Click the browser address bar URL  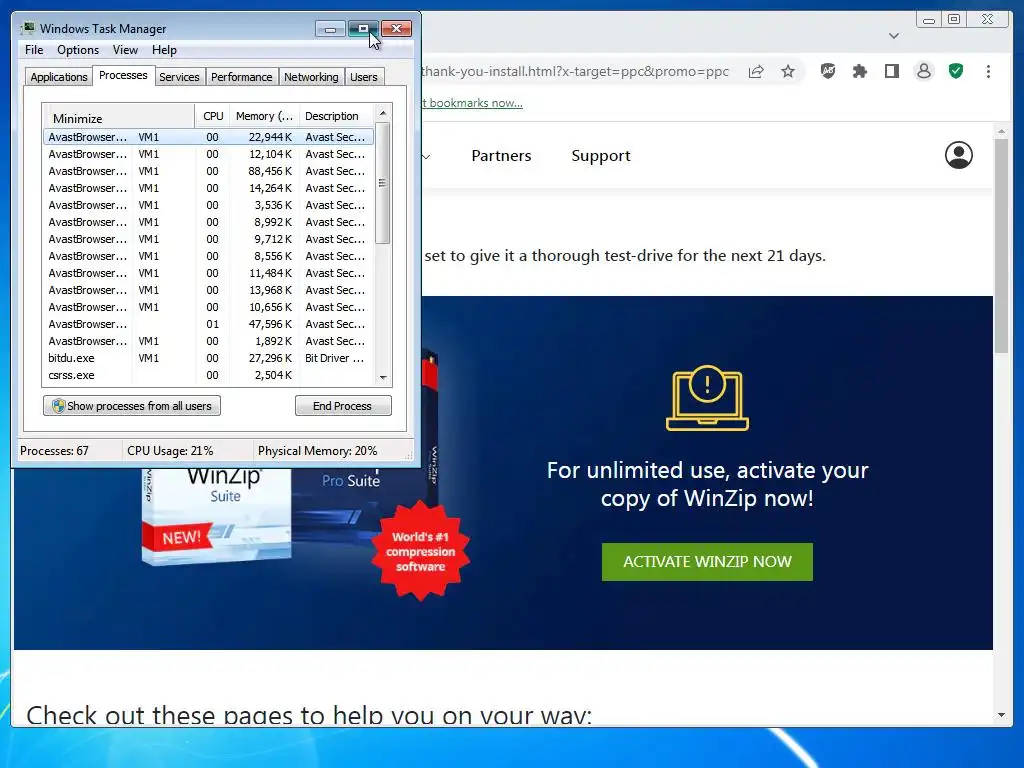pyautogui.click(x=575, y=71)
